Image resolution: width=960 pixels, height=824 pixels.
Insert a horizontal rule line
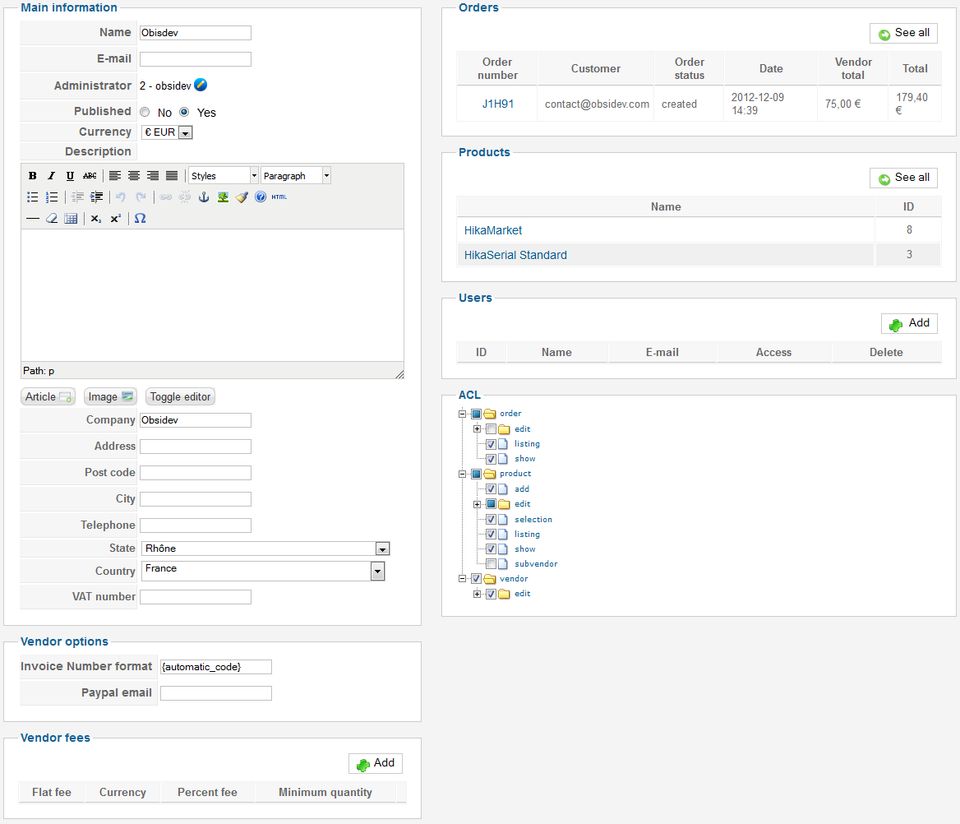point(32,219)
